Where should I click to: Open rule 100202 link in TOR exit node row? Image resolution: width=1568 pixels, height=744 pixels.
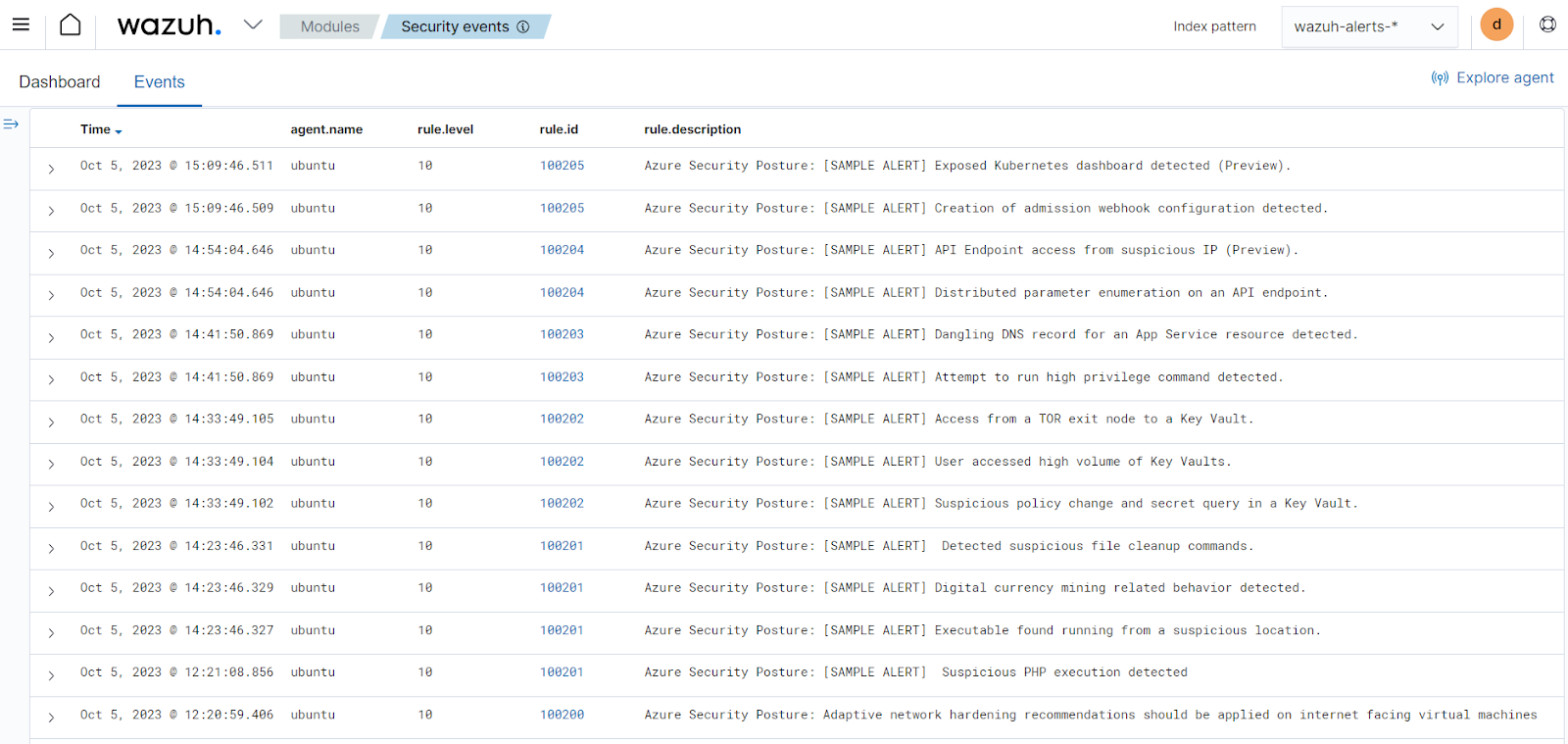562,419
